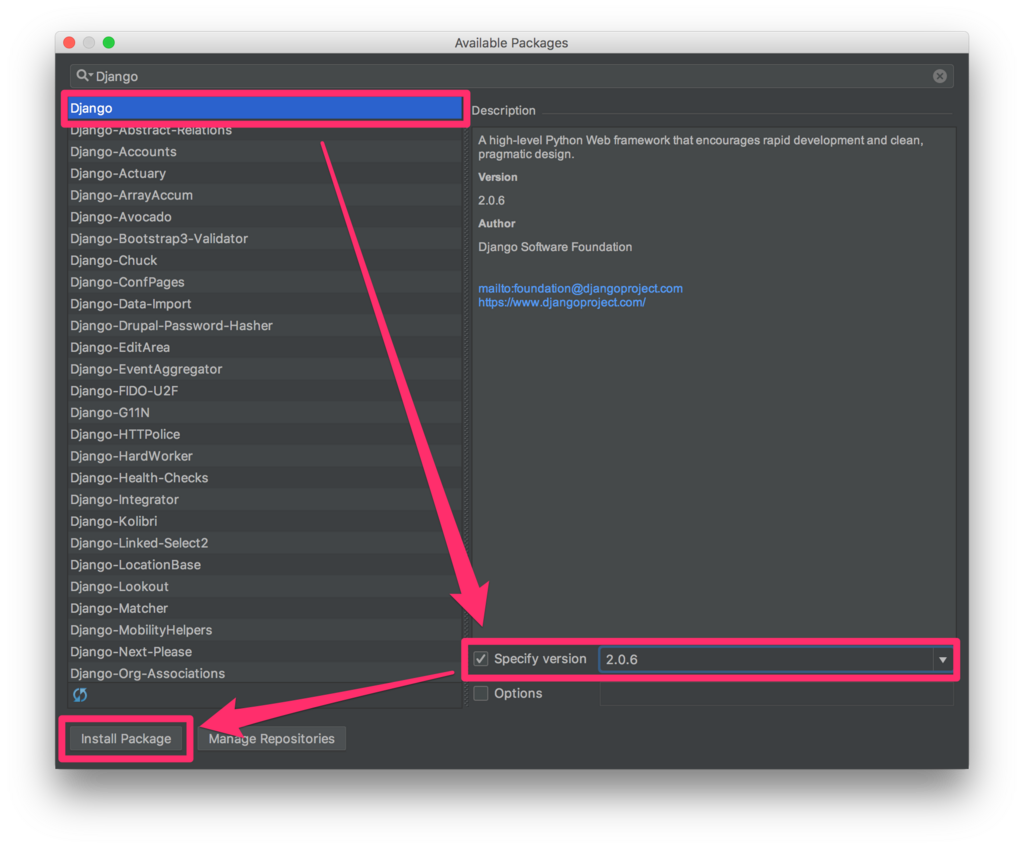Select Django-Abstract-Relations in the list
The image size is (1024, 848).
(x=264, y=130)
